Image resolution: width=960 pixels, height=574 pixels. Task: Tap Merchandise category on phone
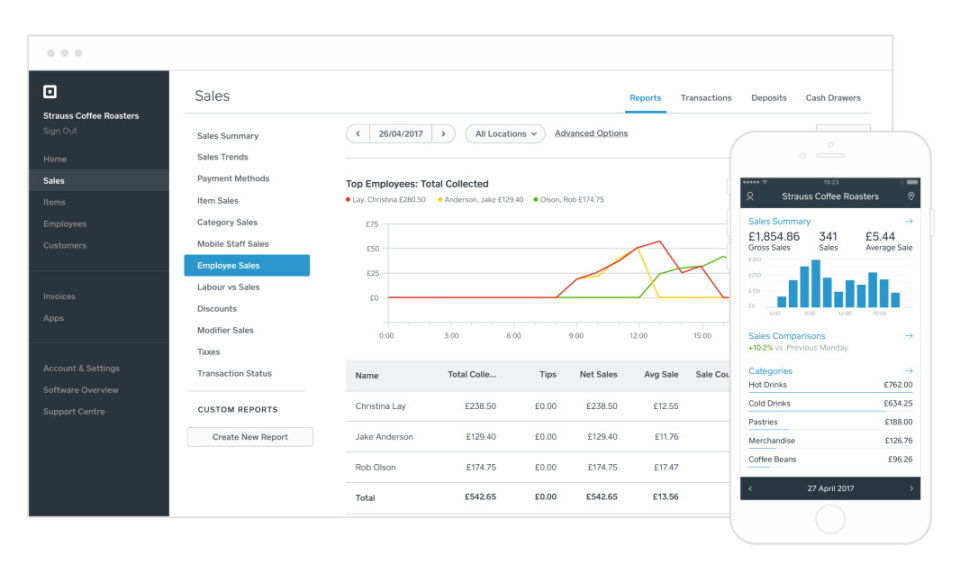[830, 441]
